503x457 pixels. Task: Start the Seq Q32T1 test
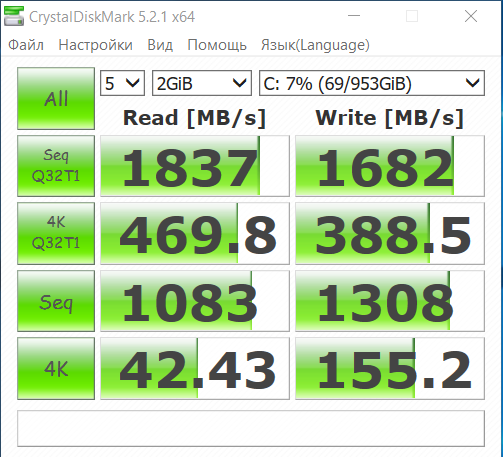click(56, 166)
